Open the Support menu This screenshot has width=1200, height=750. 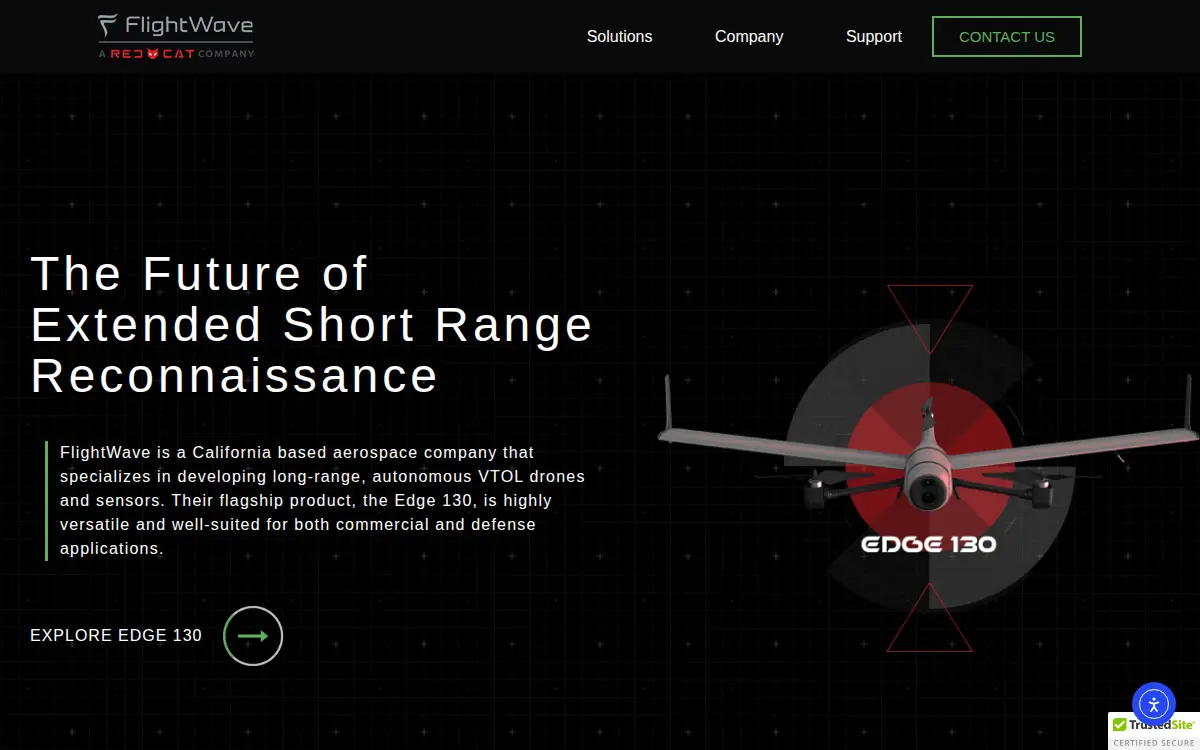click(874, 37)
